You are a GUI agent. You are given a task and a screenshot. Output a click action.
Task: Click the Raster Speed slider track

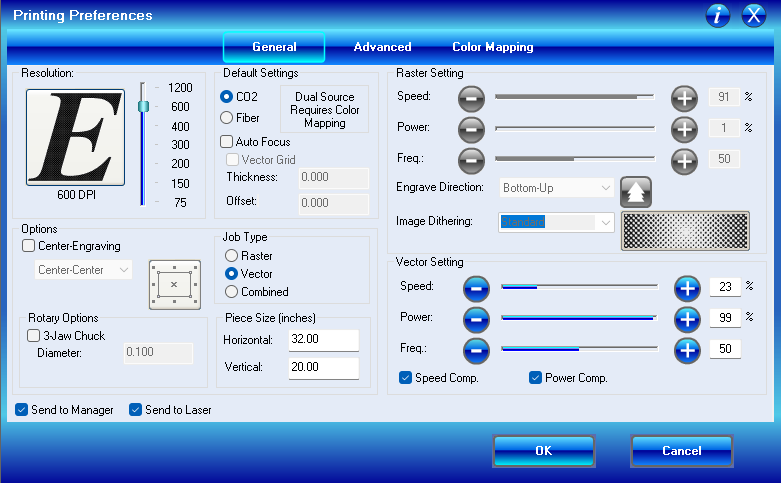pos(575,97)
